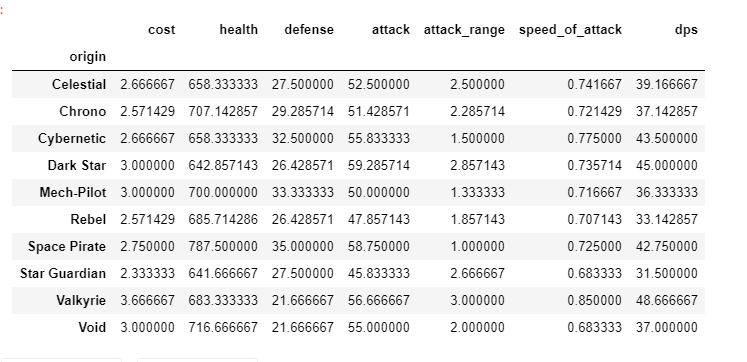Click the Space Pirate row label
This screenshot has width=747, height=362.
coord(67,247)
